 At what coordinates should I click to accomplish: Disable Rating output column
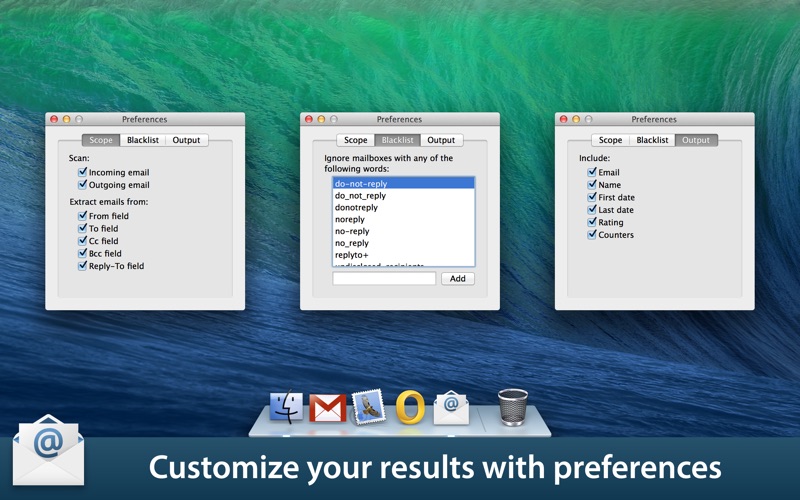click(592, 222)
